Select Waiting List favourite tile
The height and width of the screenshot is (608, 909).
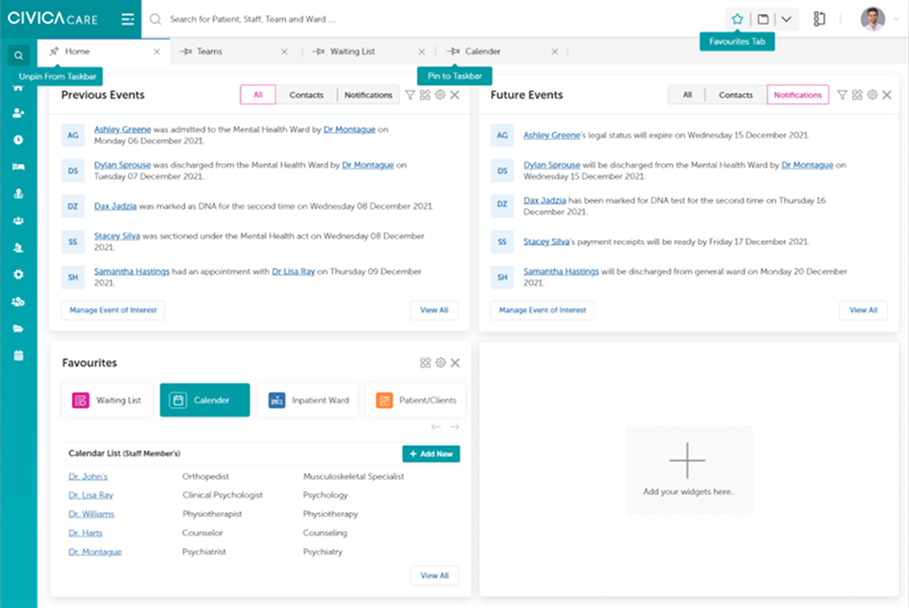click(107, 400)
